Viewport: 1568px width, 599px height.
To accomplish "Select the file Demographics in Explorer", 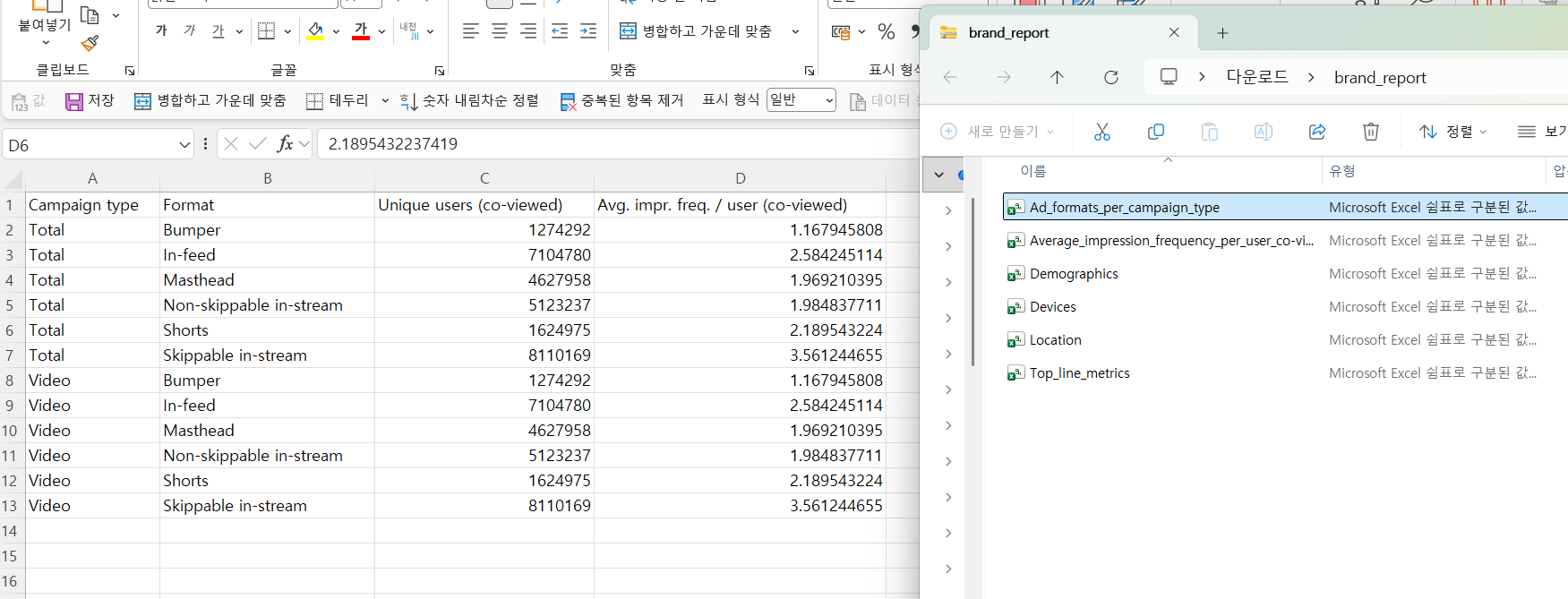I will tap(1074, 274).
